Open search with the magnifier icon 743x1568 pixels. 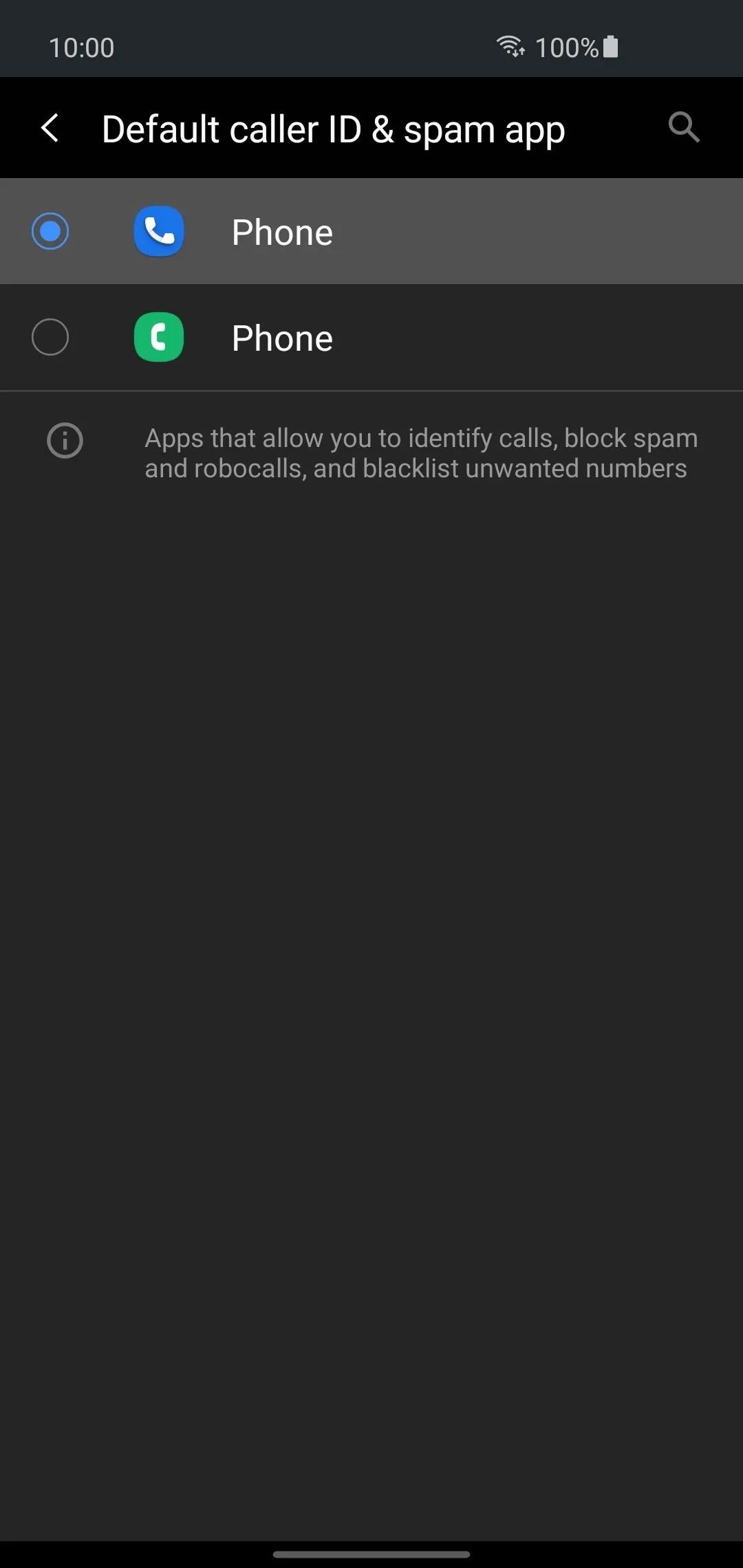684,127
